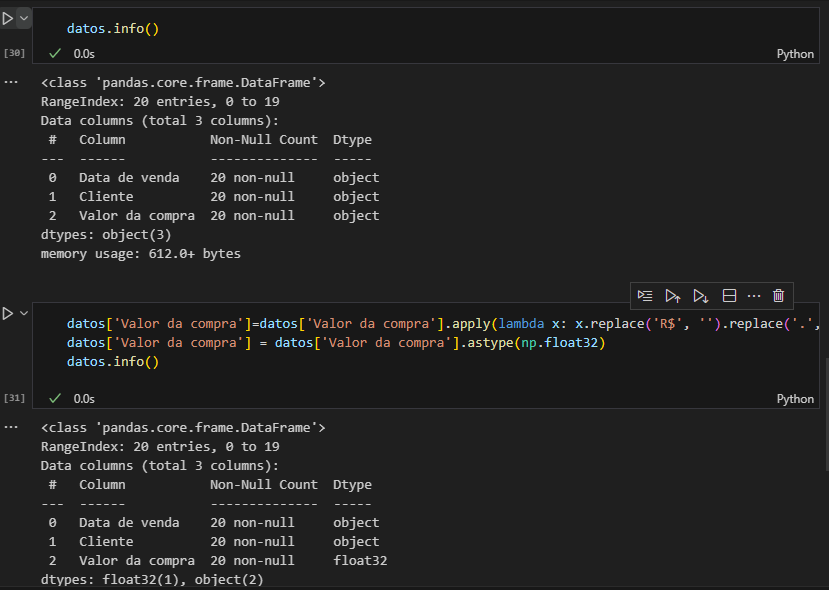829x590 pixels.
Task: Click 0.0s execution time of cell 31
Action: click(84, 399)
